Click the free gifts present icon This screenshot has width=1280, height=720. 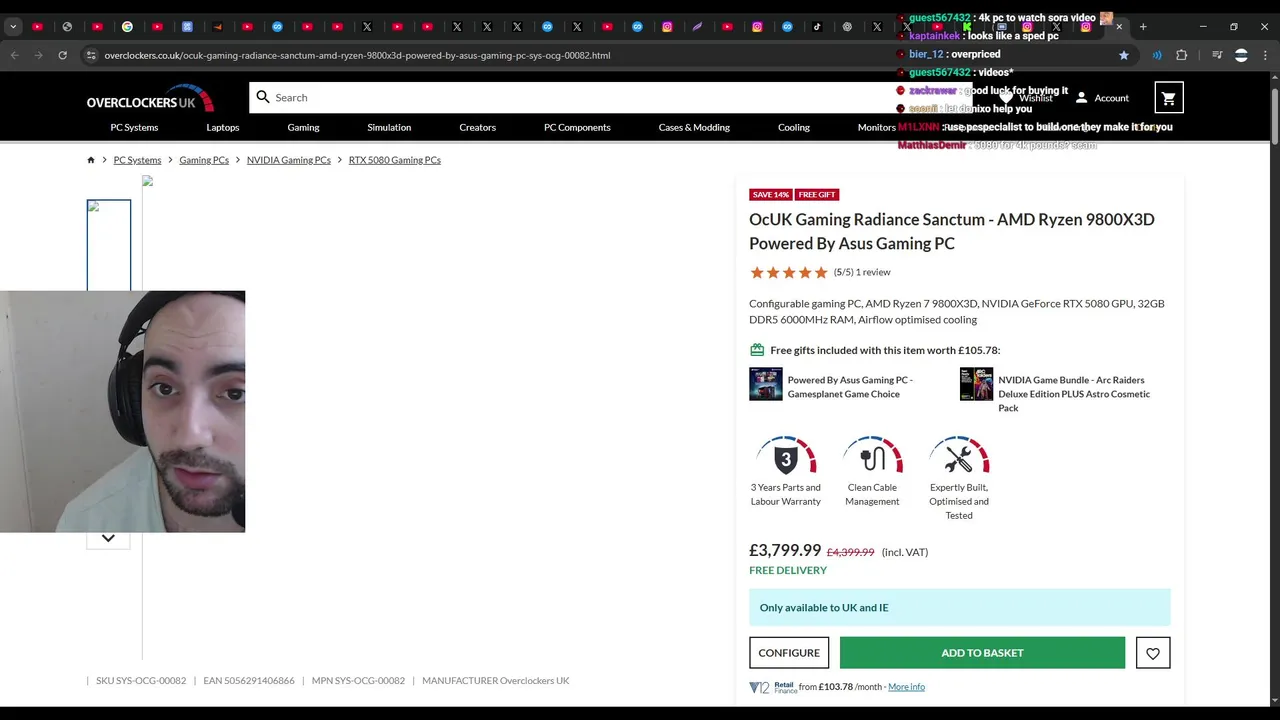tap(757, 350)
